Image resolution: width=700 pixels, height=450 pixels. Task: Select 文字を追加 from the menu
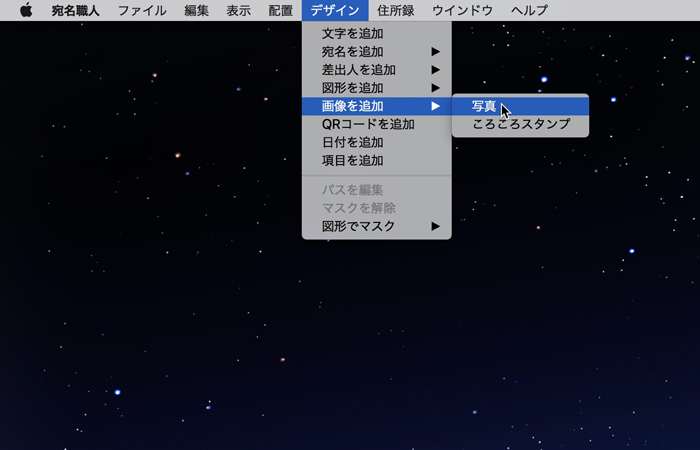coord(352,34)
